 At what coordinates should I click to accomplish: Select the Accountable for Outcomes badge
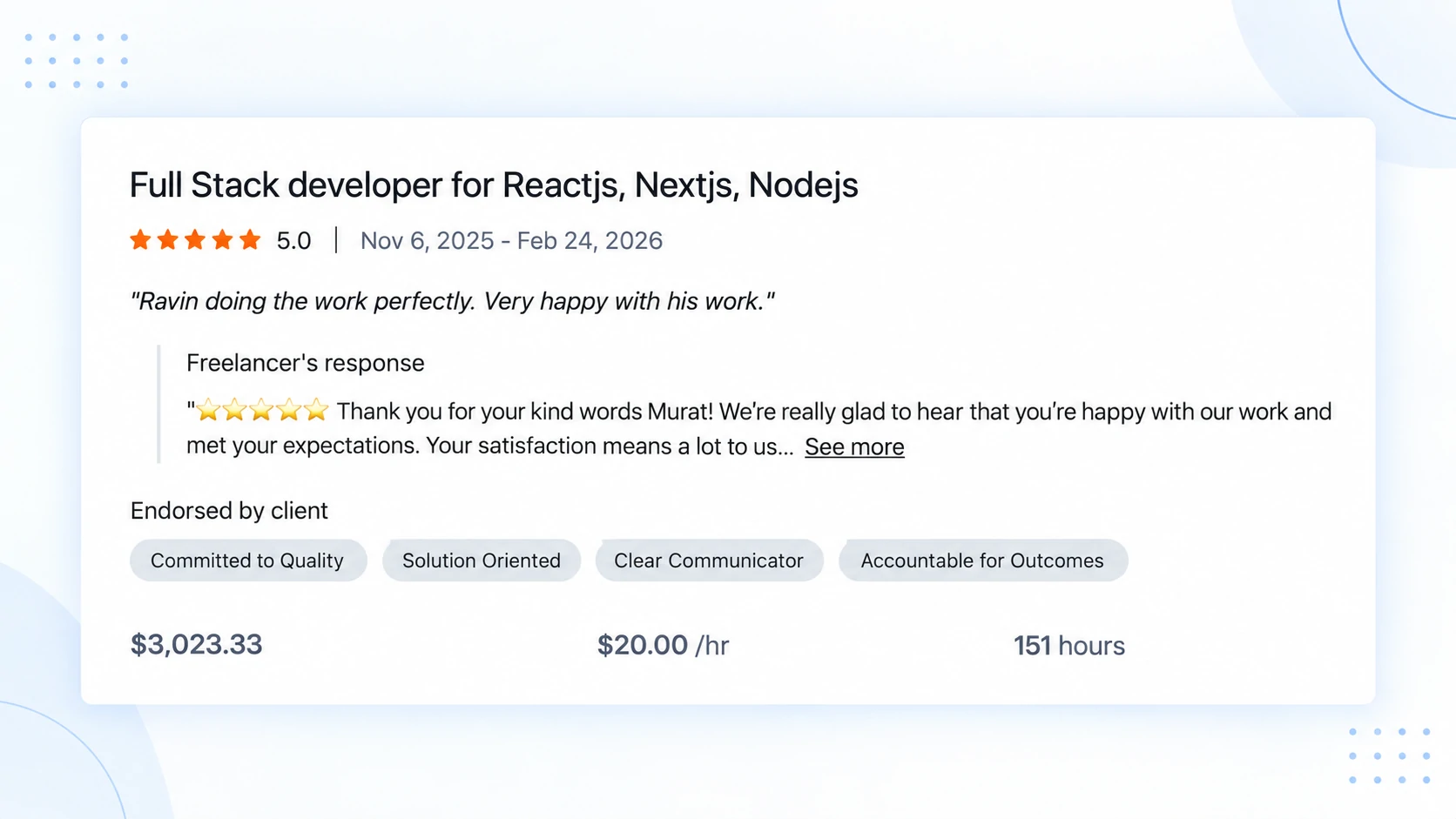point(982,561)
